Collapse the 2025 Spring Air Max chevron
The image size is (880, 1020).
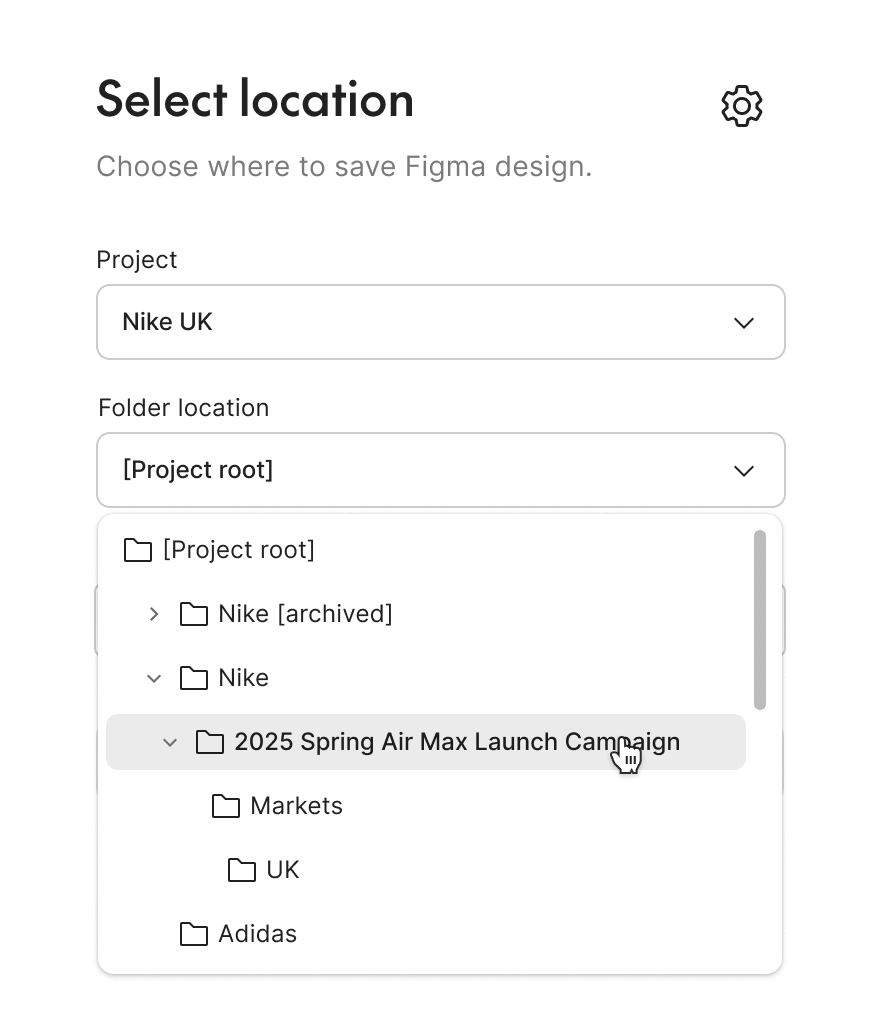170,742
